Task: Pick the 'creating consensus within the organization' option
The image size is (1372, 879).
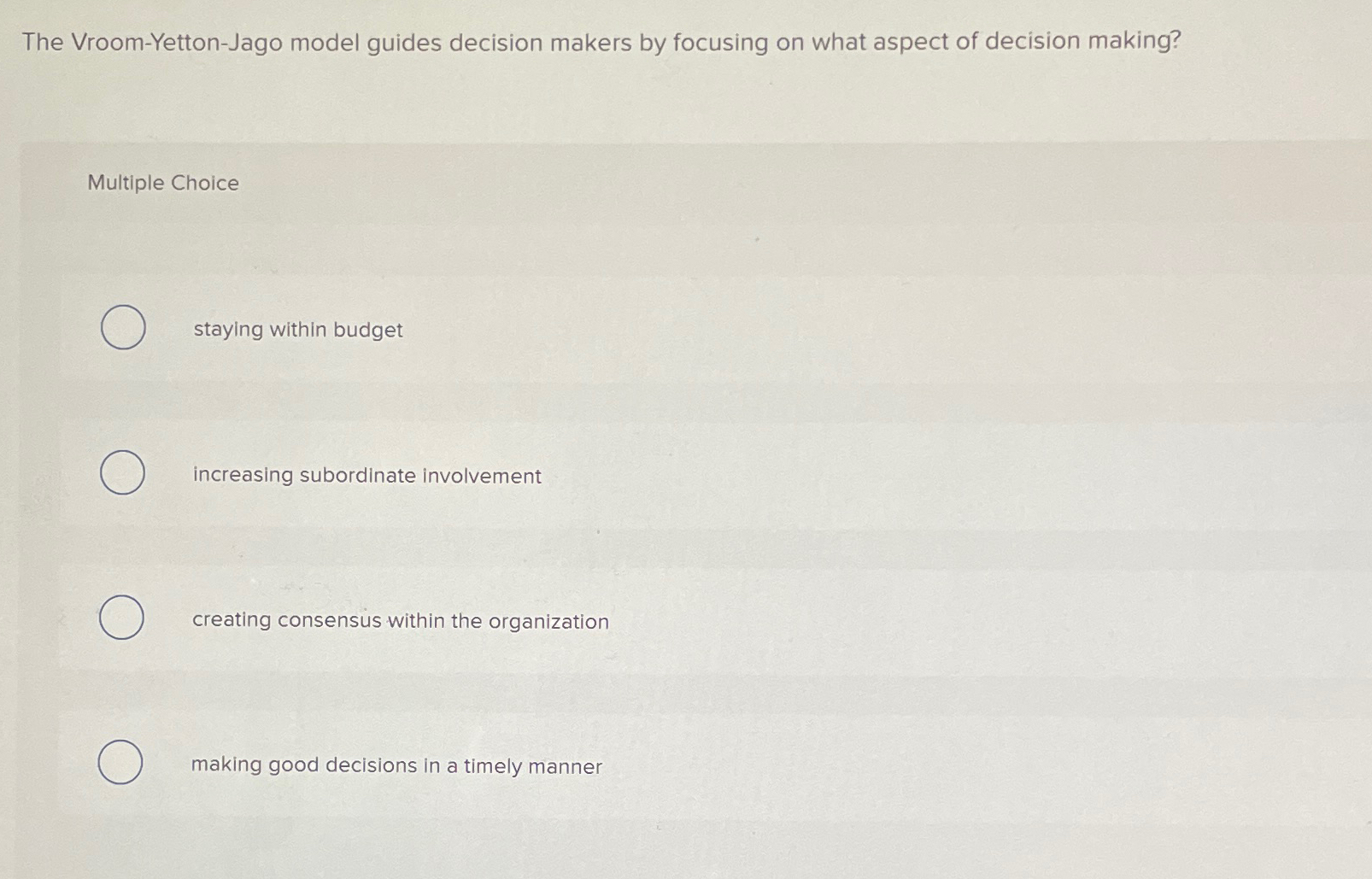Action: click(121, 619)
